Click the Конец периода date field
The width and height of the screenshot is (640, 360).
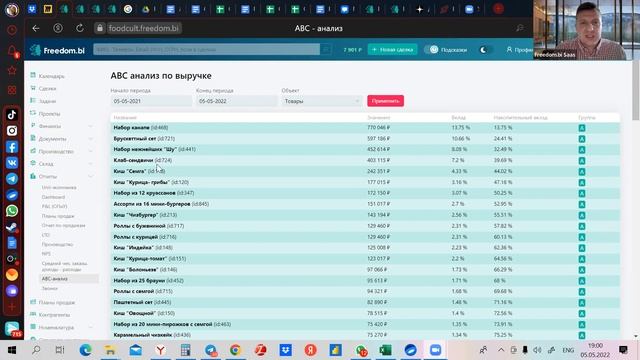[236, 101]
